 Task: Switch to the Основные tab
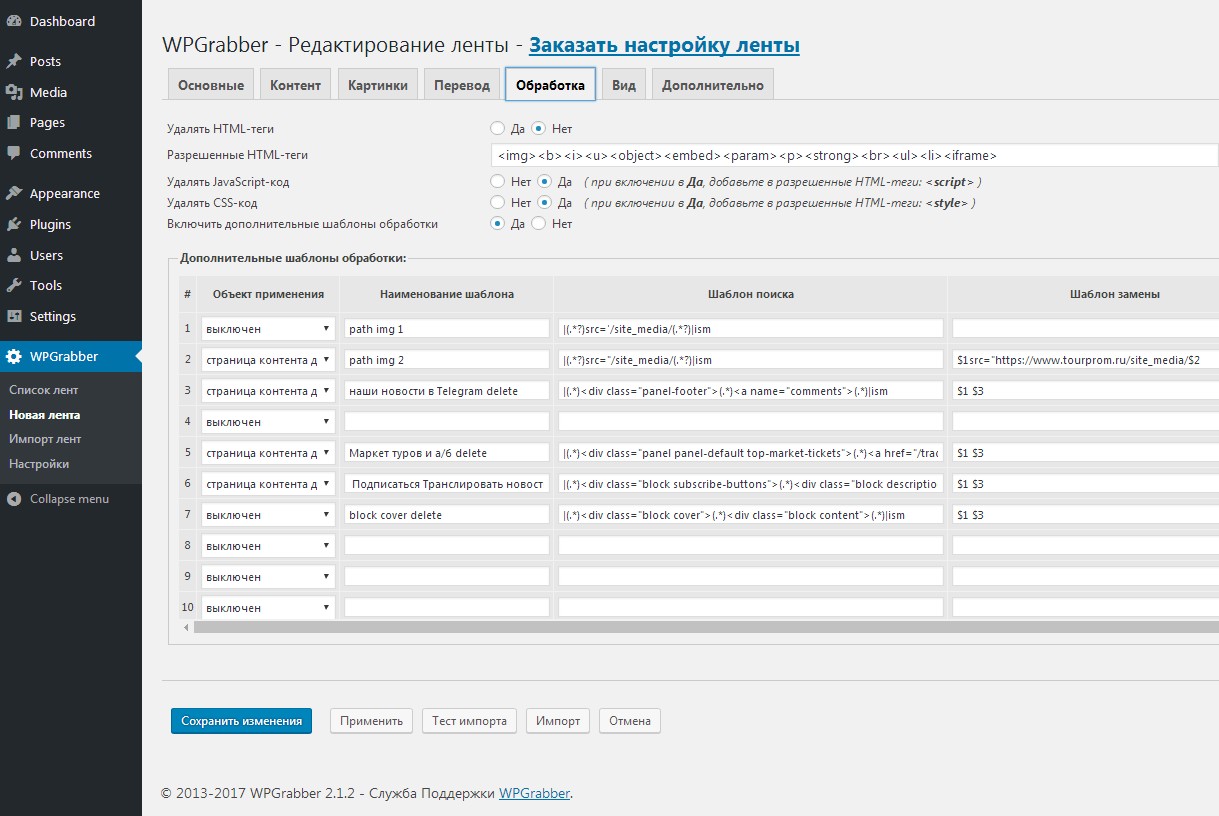211,85
